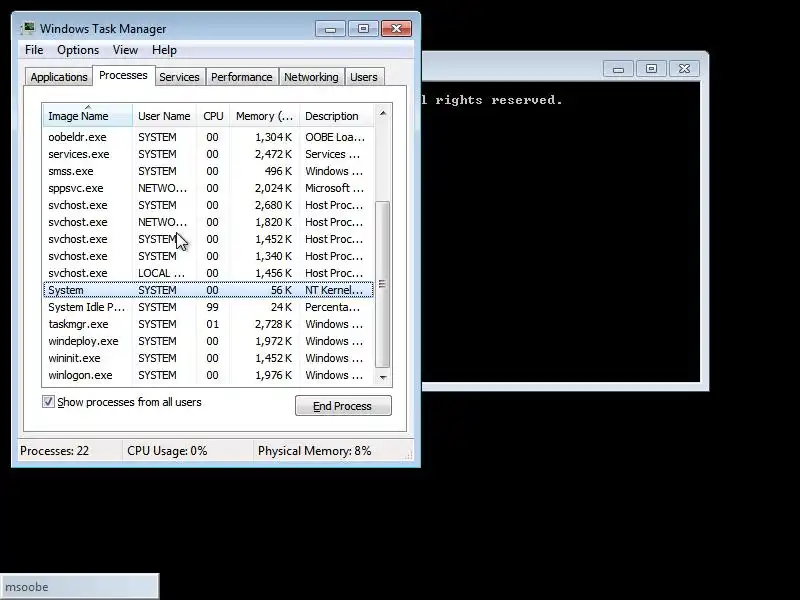
Task: Minimize the Windows Task Manager window
Action: click(331, 29)
